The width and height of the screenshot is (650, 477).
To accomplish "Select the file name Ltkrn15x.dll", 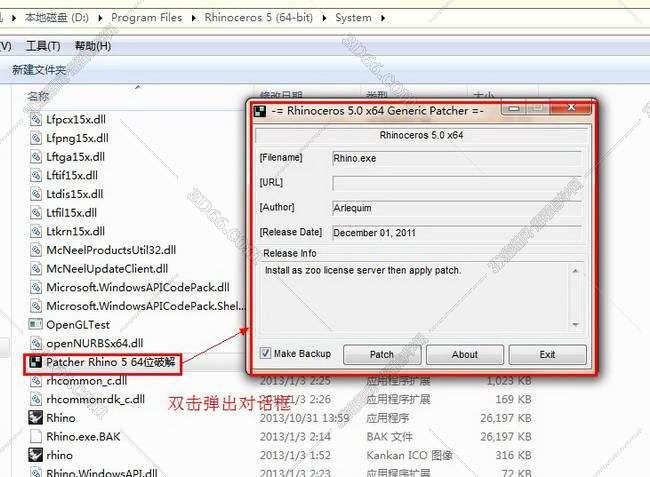I will coord(75,232).
